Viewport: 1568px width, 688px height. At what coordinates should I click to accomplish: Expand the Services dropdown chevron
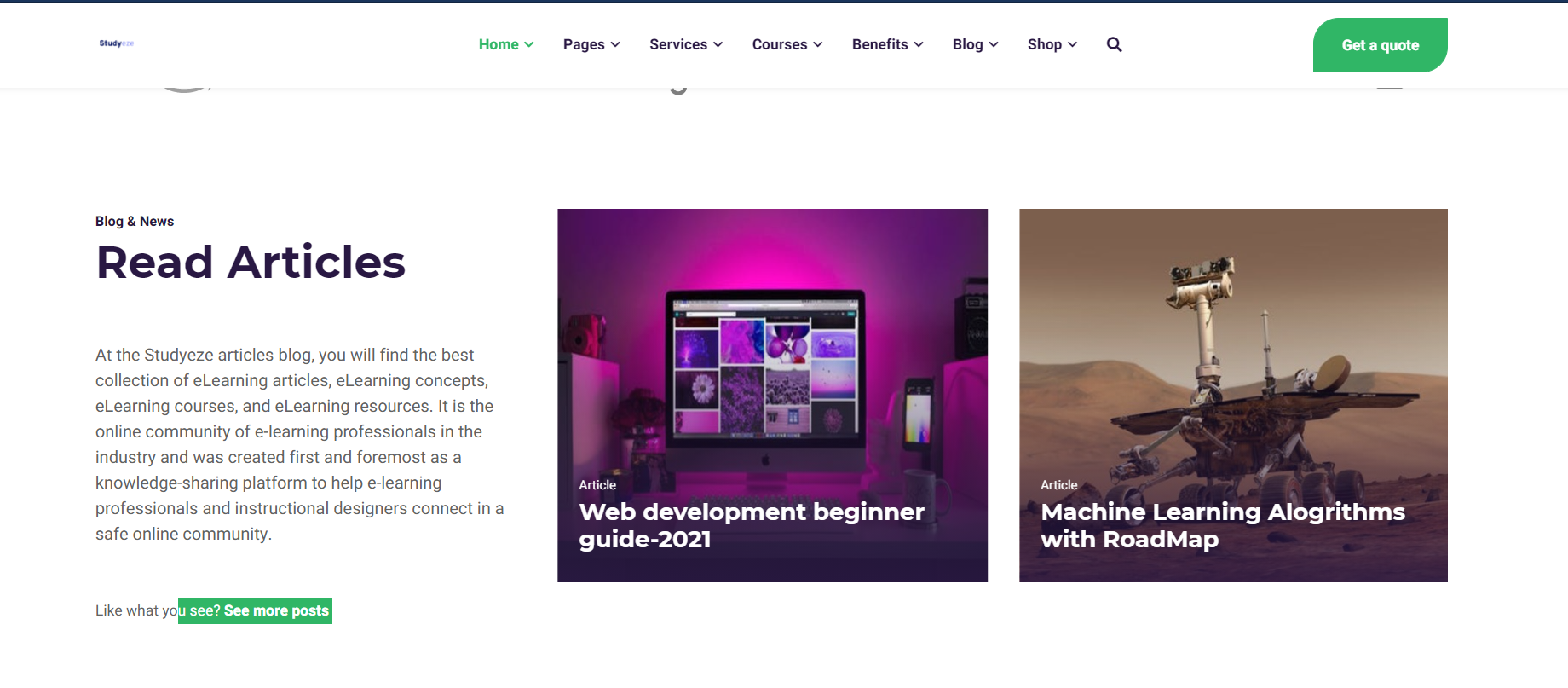click(x=718, y=45)
